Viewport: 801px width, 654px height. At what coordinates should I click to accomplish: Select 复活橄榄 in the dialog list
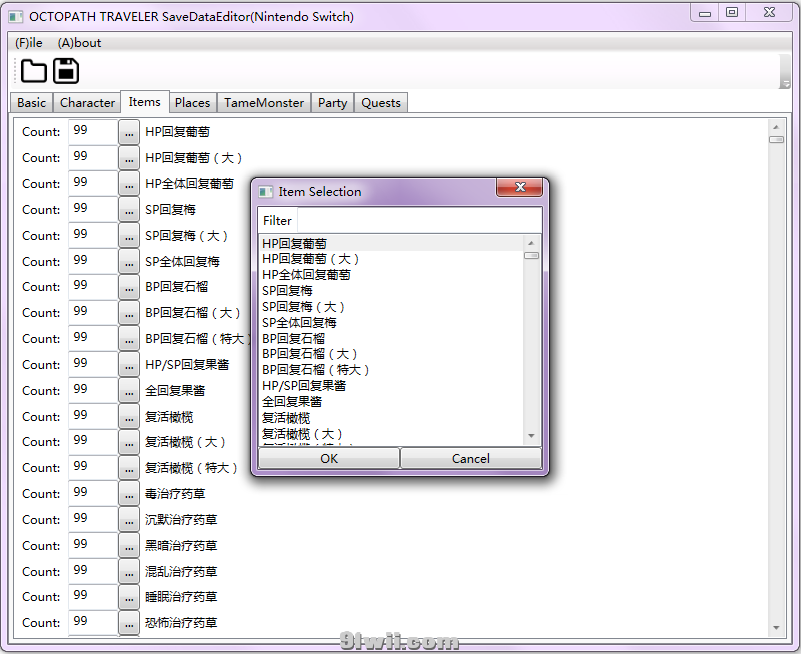(x=391, y=418)
